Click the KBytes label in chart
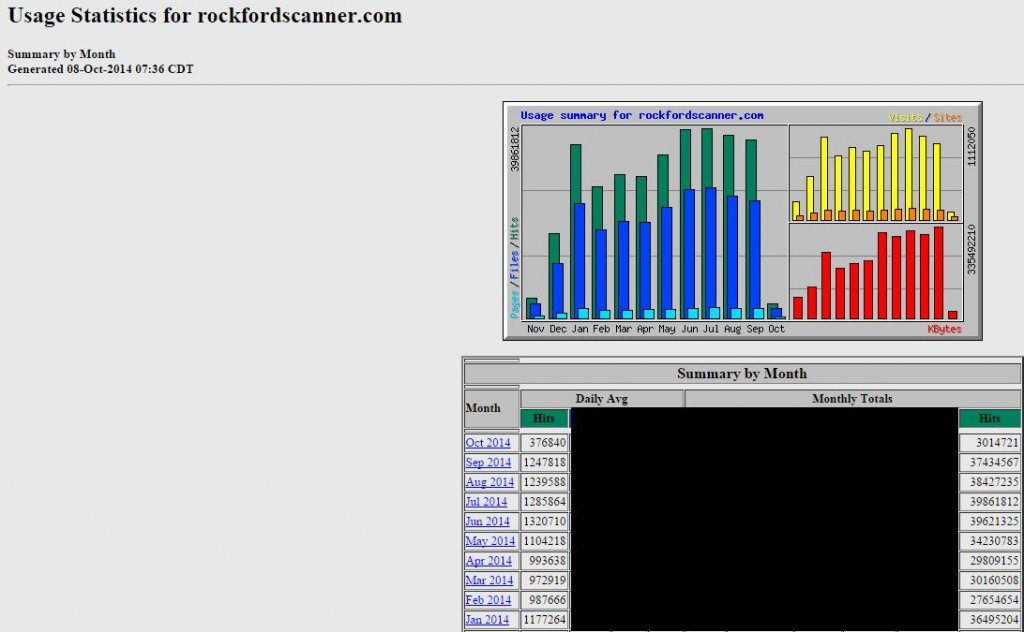 pyautogui.click(x=944, y=329)
